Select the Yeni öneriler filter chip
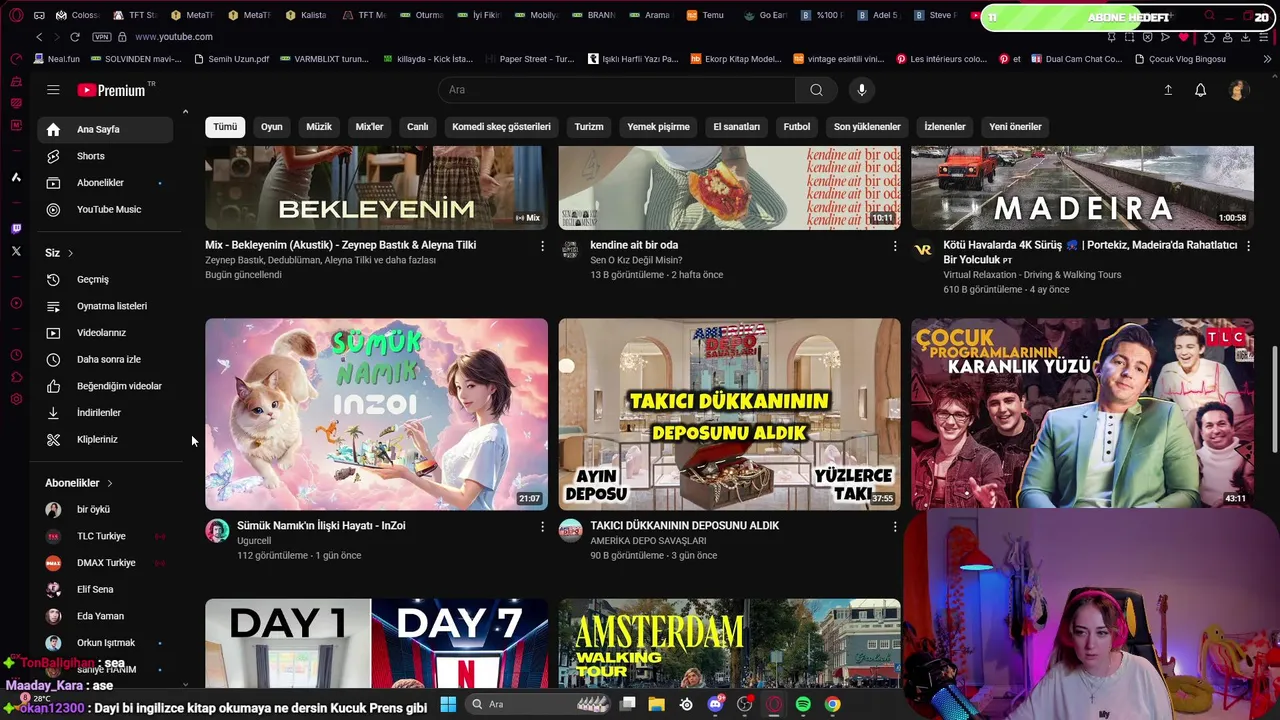This screenshot has height=720, width=1280. click(1015, 127)
